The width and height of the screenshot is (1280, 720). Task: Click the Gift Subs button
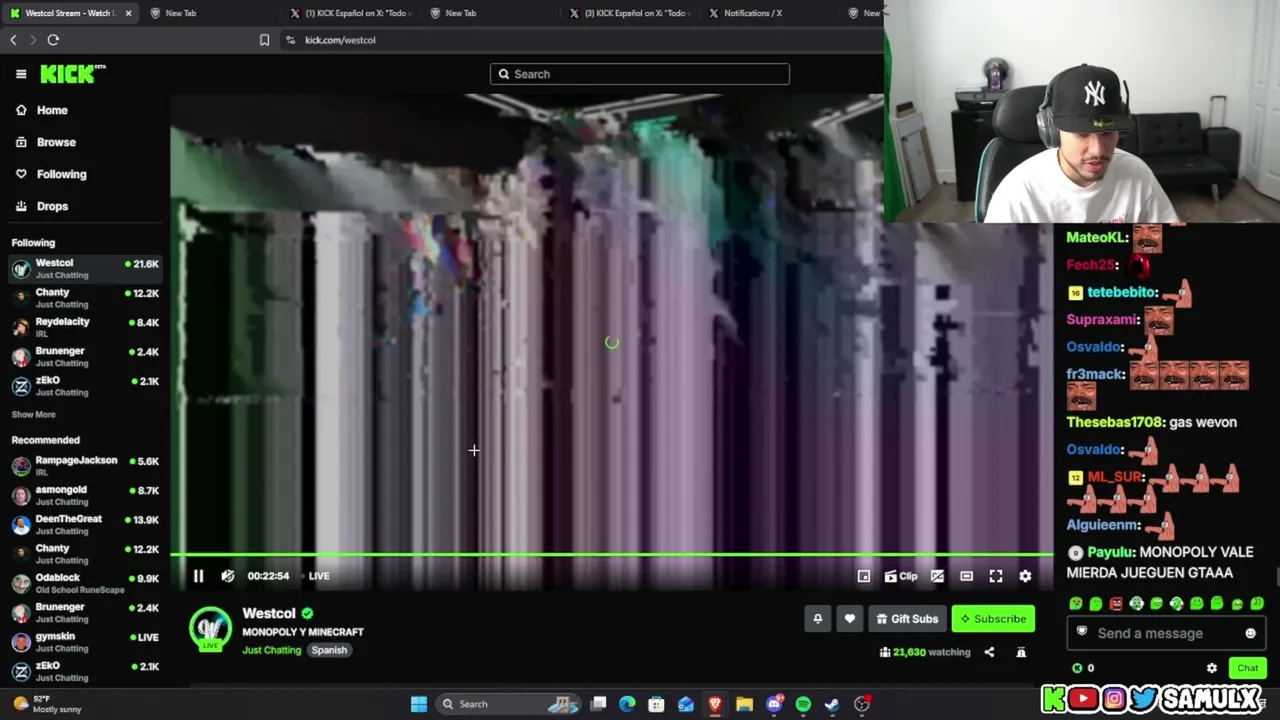pos(907,619)
